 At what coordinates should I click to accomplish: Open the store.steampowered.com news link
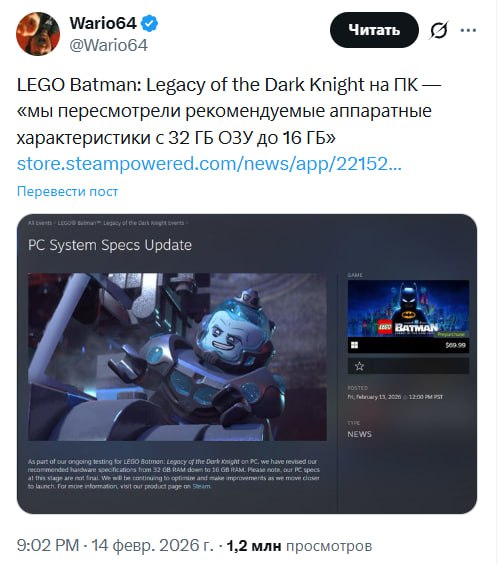(209, 164)
